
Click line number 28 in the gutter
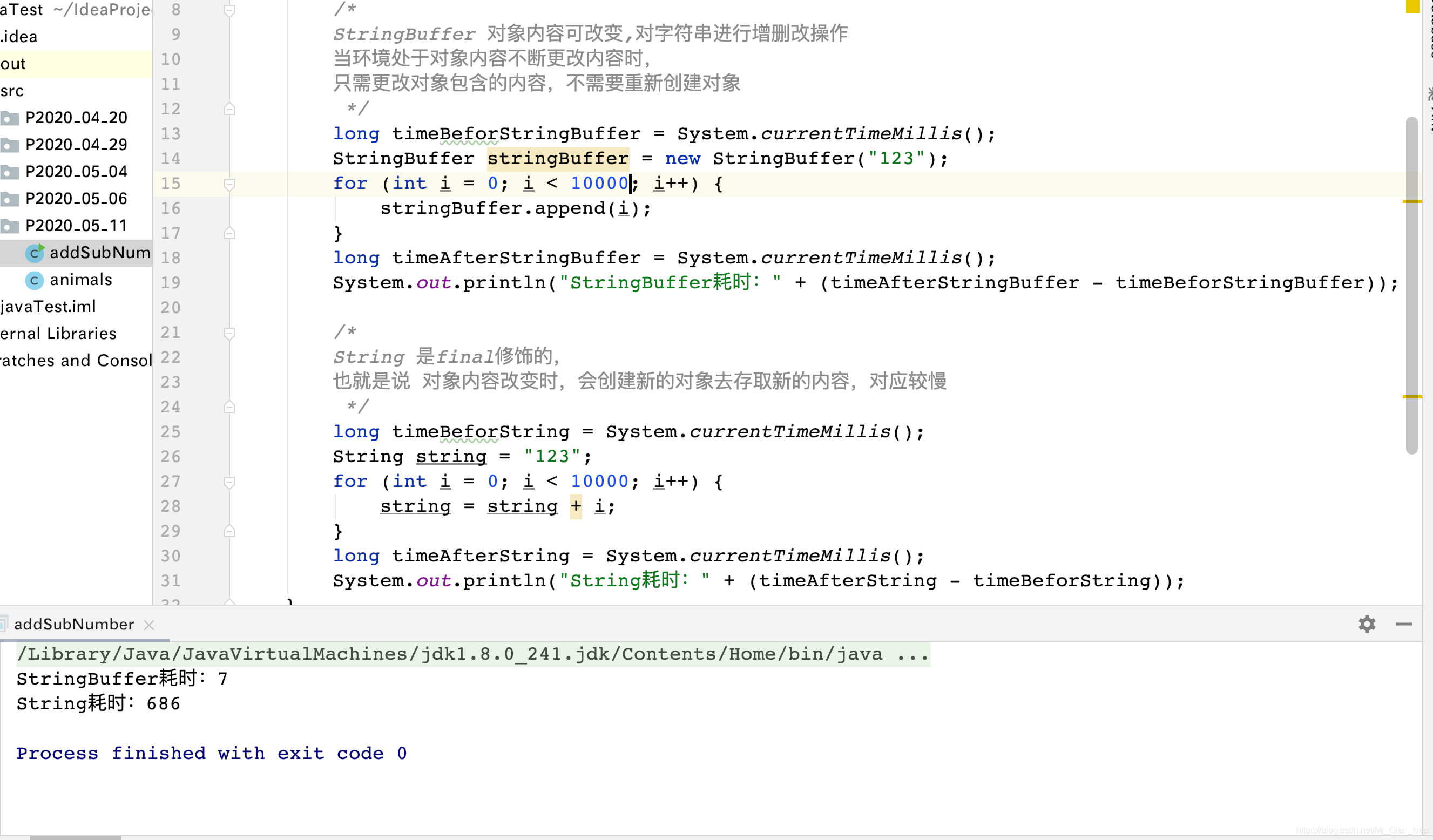(x=170, y=506)
